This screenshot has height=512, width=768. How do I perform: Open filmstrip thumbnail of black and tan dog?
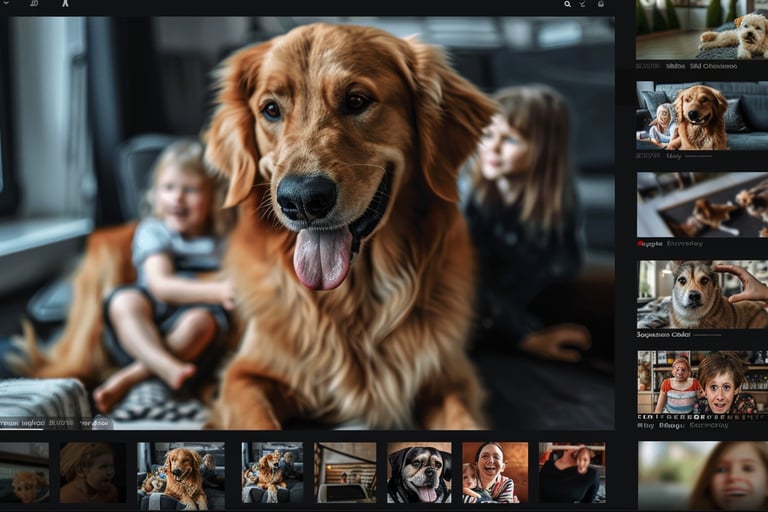click(419, 472)
